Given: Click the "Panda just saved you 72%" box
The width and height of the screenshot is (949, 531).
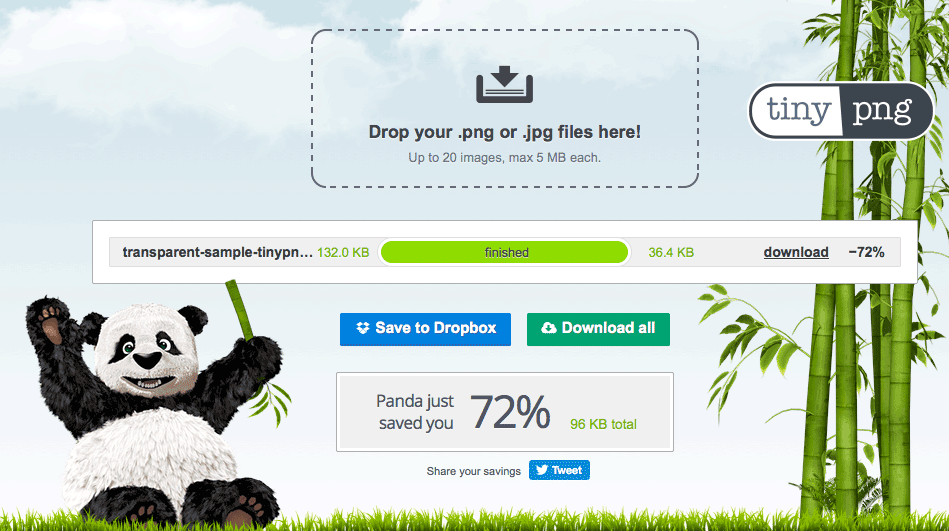Looking at the screenshot, I should pyautogui.click(x=505, y=412).
